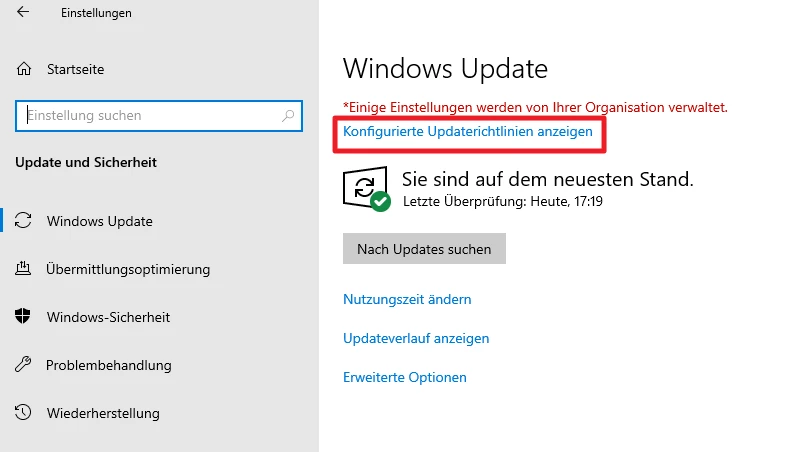Click the Problembehandlung wrench icon
The image size is (792, 452).
tap(25, 365)
